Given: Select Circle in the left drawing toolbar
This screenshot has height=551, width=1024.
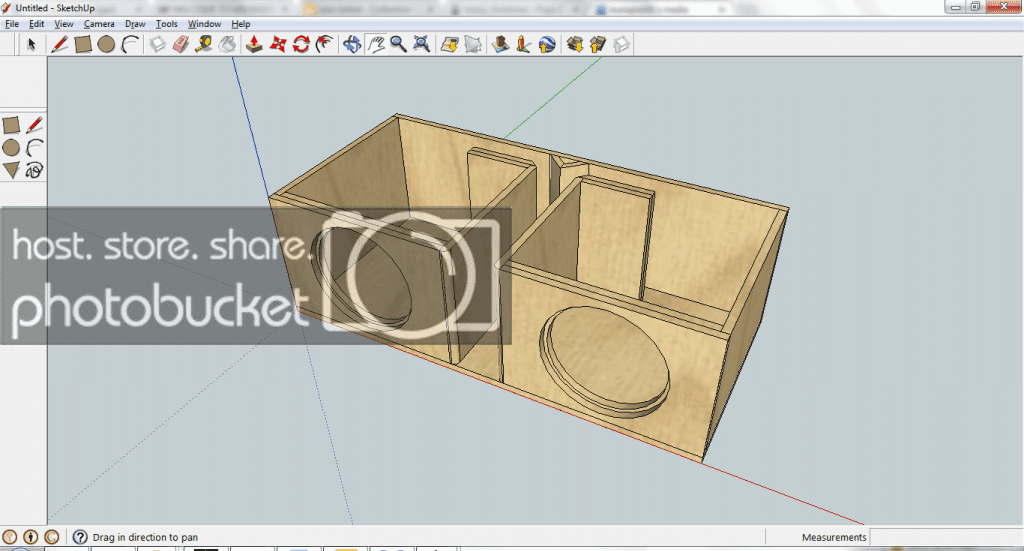Looking at the screenshot, I should coord(11,148).
